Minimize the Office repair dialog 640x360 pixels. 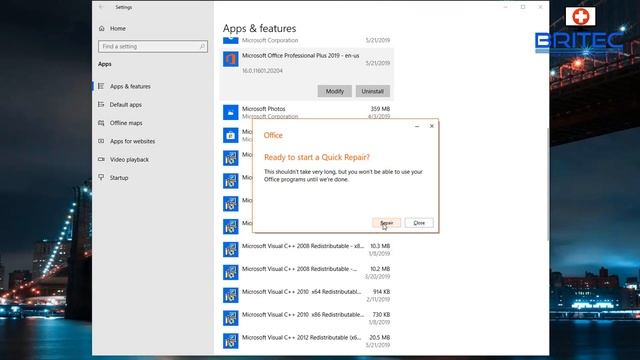(417, 126)
